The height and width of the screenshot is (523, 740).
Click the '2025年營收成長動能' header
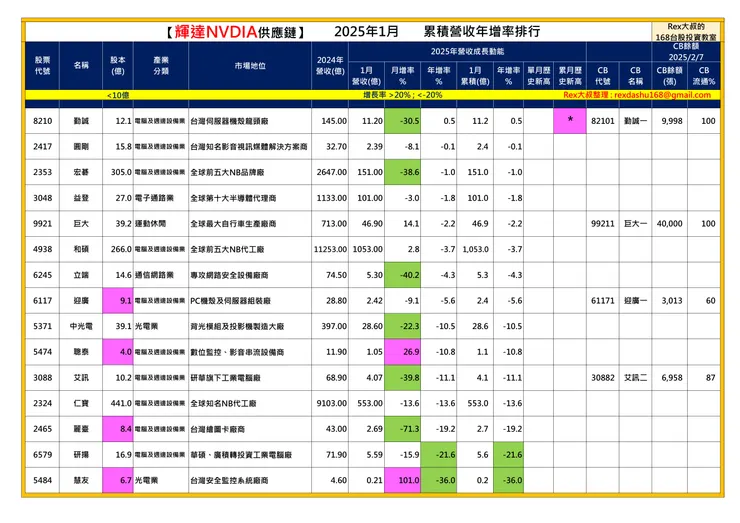[467, 51]
